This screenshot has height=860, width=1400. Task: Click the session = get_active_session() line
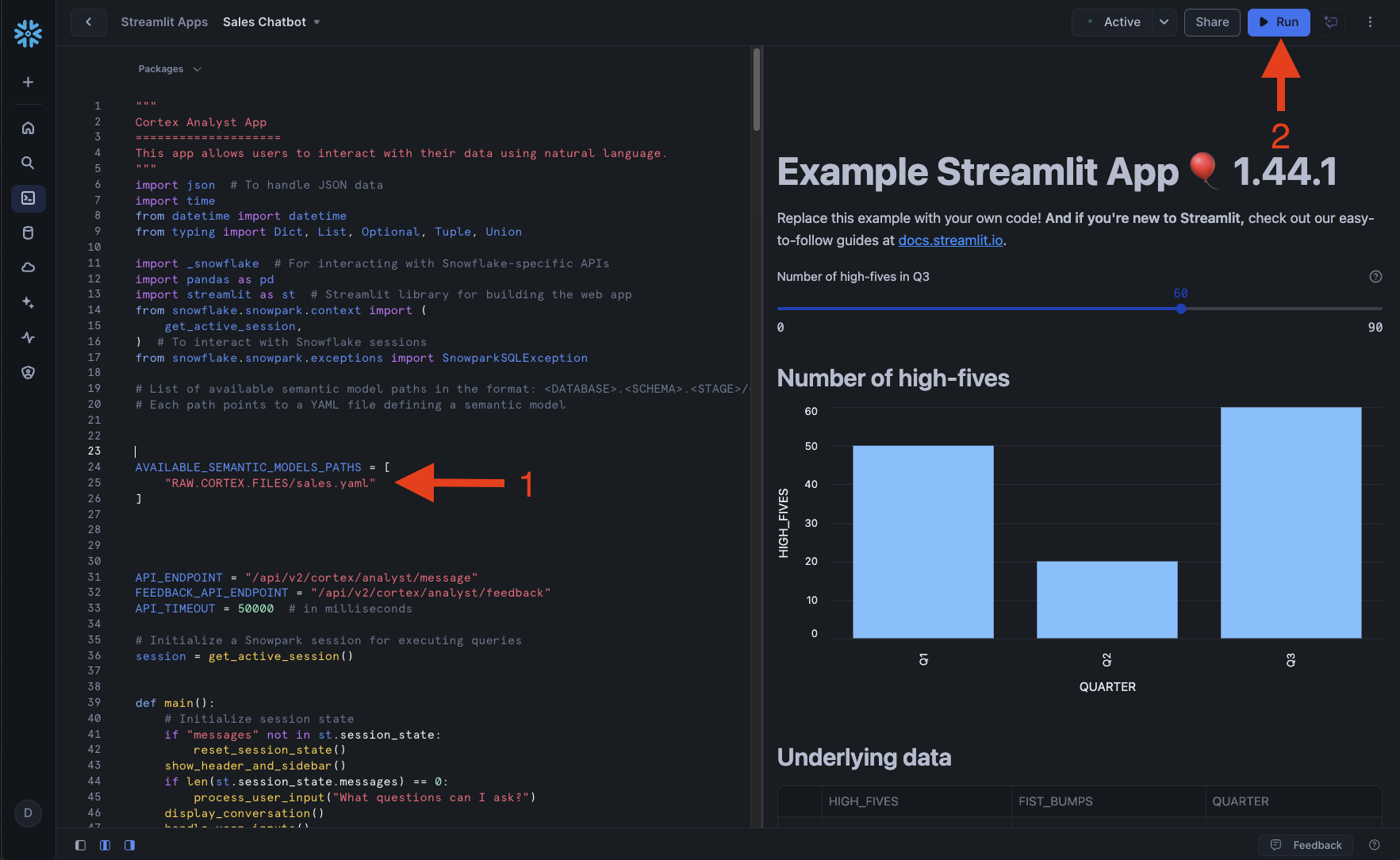pos(244,656)
